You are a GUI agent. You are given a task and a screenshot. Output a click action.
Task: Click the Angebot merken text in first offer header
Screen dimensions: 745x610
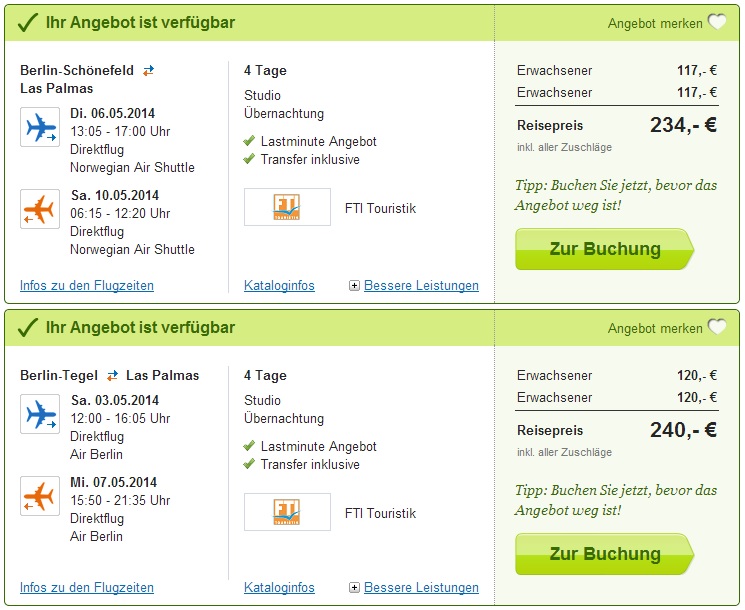pyautogui.click(x=655, y=23)
